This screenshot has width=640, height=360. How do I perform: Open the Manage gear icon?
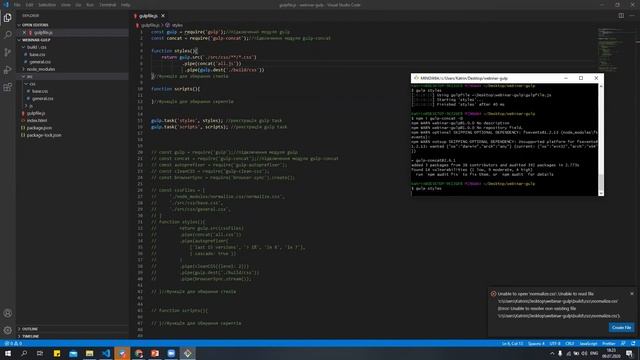pos(7,330)
